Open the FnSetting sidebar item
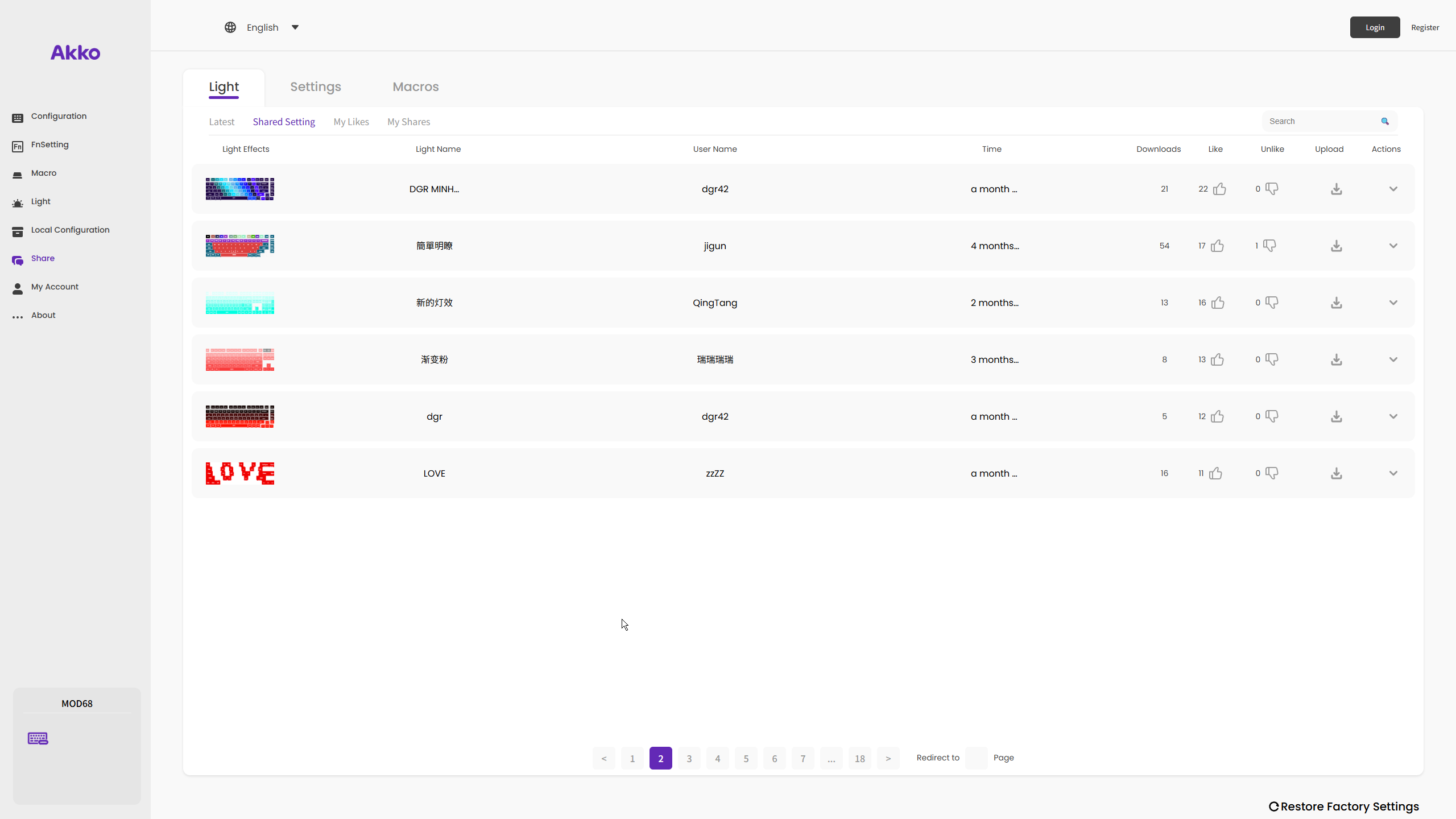The image size is (1456, 819). click(x=49, y=144)
